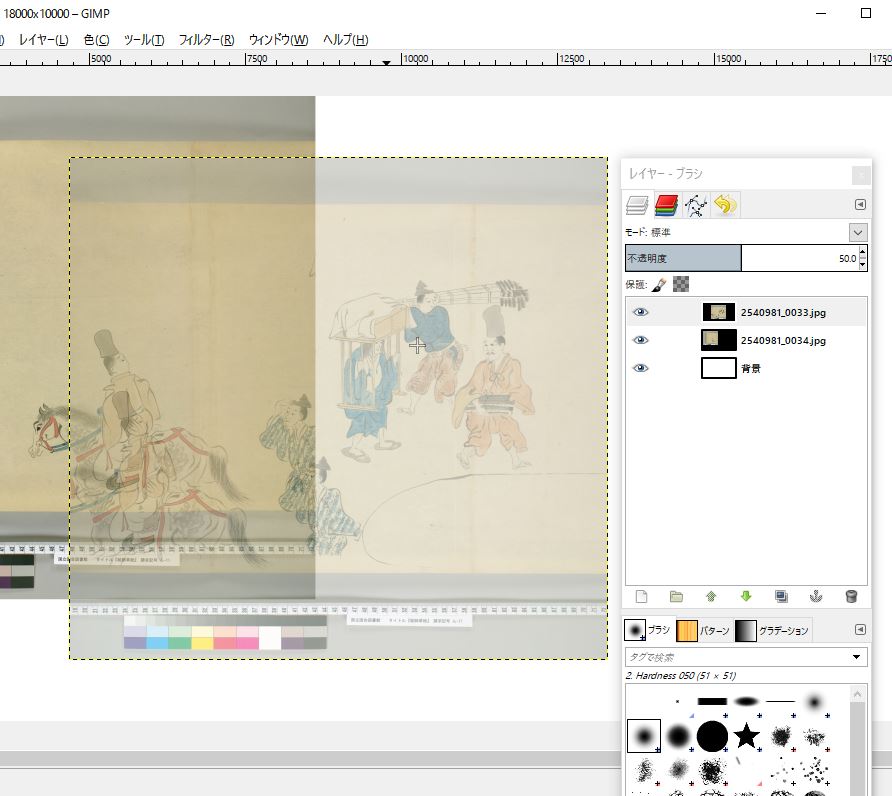
Task: Select the scattered chalk texture brush
Action: point(815,736)
